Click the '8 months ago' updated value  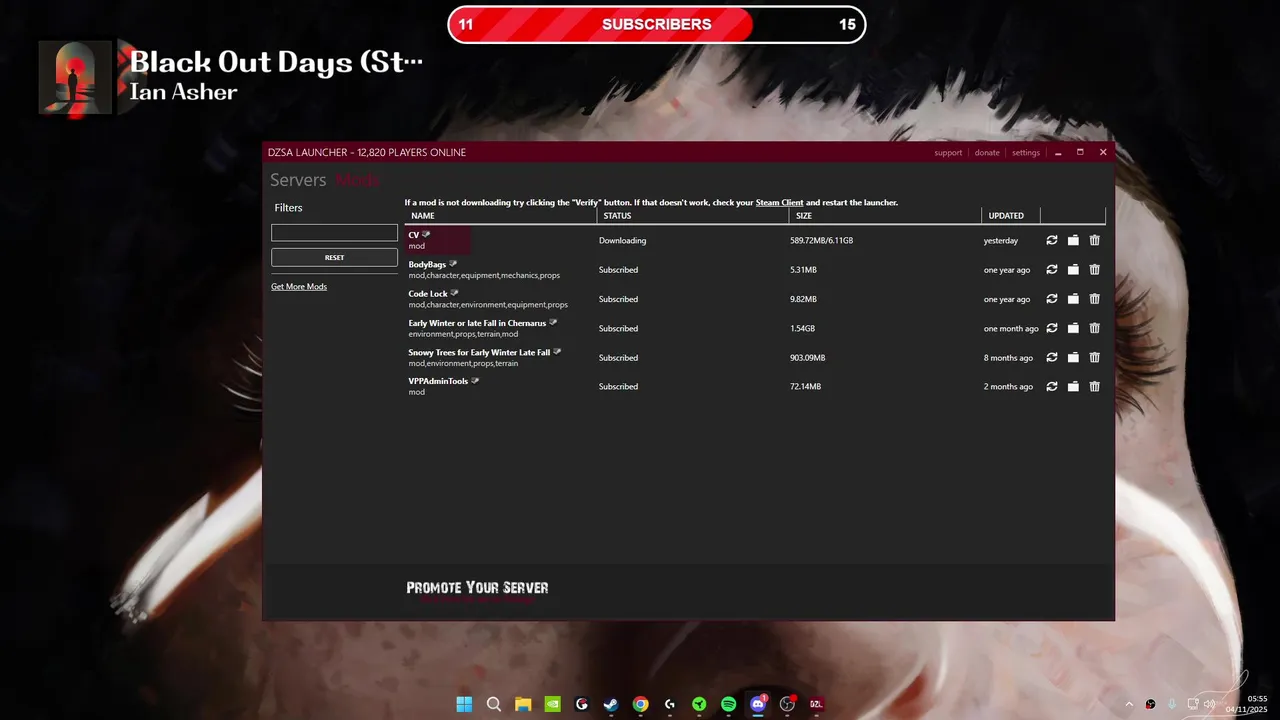point(1008,358)
